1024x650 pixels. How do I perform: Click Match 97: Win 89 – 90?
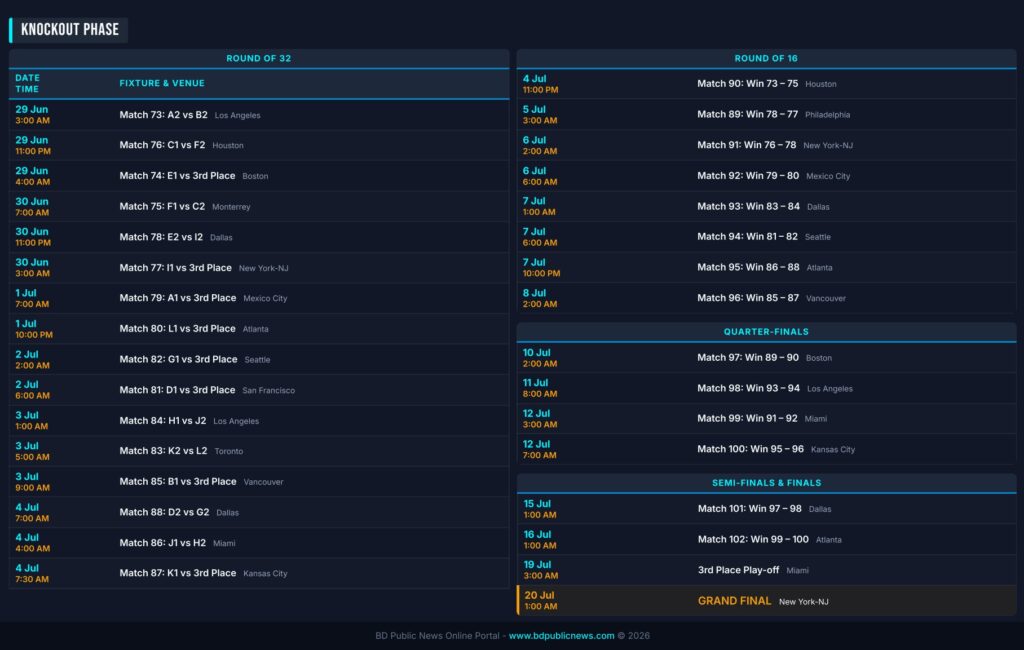(x=747, y=358)
